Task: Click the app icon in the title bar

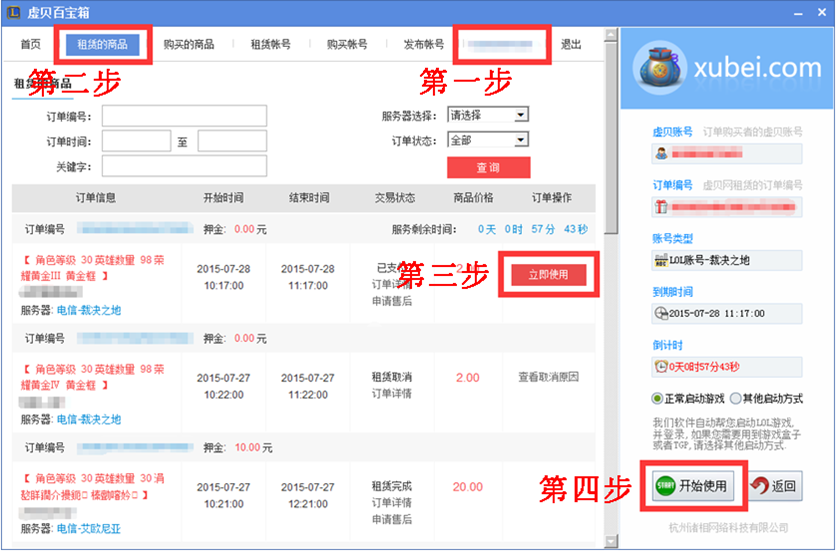Action: pos(12,13)
